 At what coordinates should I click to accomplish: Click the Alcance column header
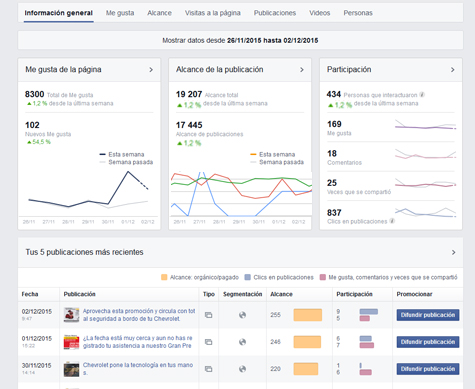281,294
